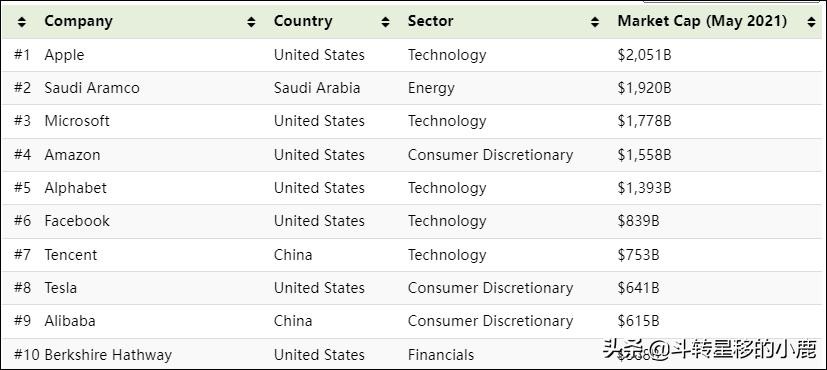Click sort arrows beside Company header
The width and height of the screenshot is (827, 370).
[251, 22]
